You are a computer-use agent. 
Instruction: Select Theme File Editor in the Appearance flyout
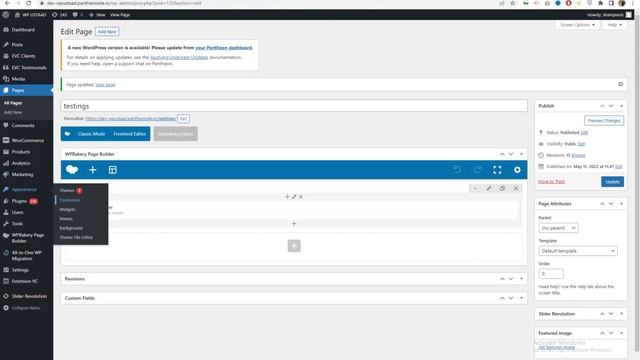pos(76,237)
